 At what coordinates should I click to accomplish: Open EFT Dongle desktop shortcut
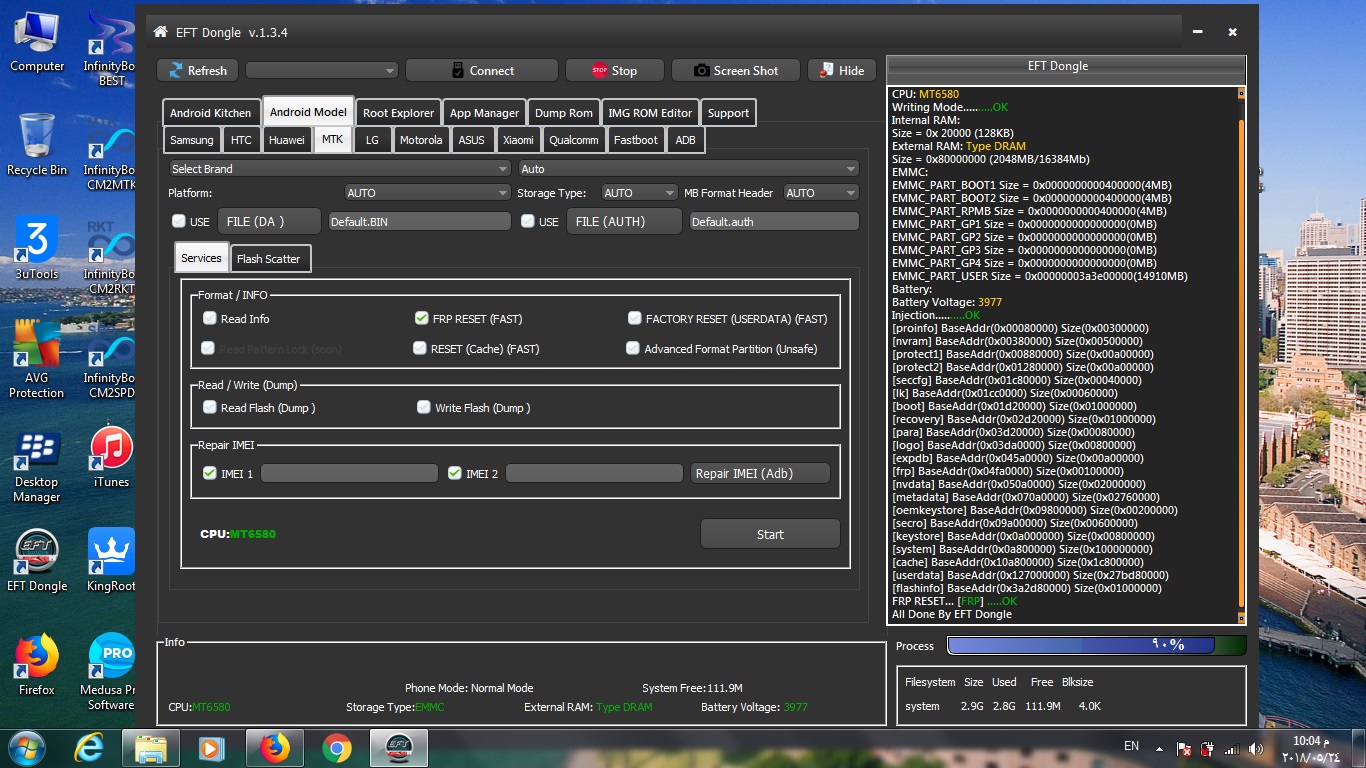tap(37, 561)
